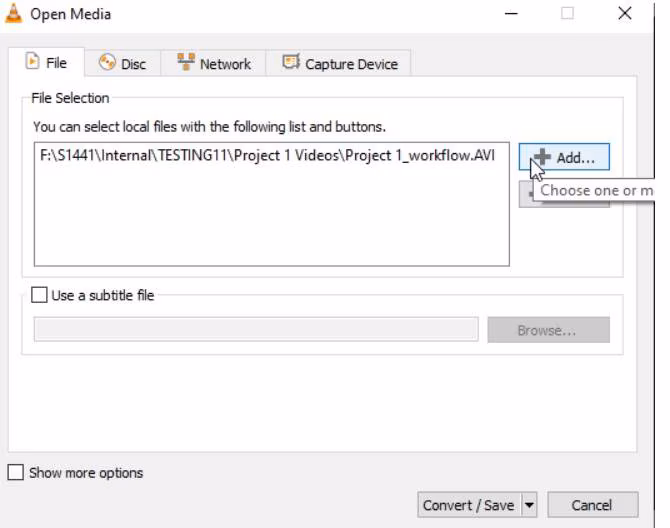
Task: Click the subtitle Browse... button
Action: tap(548, 330)
